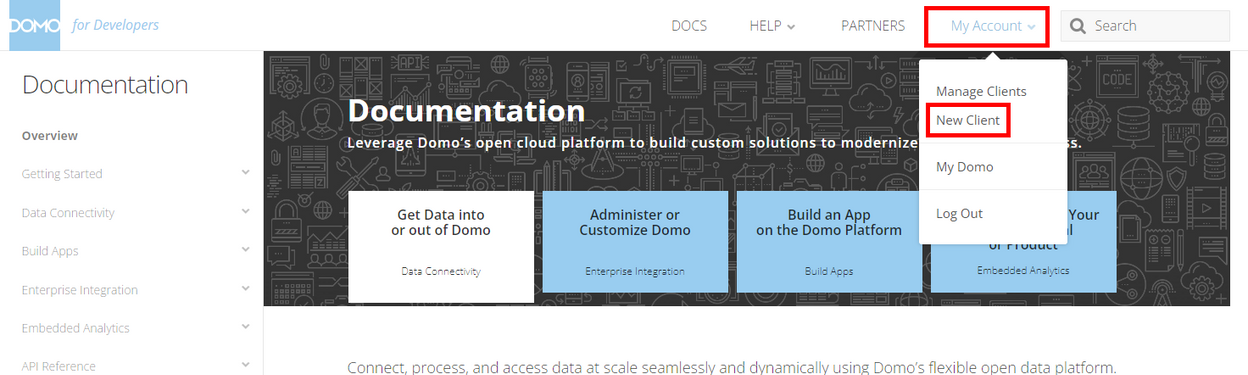The image size is (1248, 375).
Task: Open Build an App on Domo Platform card
Action: 829,242
